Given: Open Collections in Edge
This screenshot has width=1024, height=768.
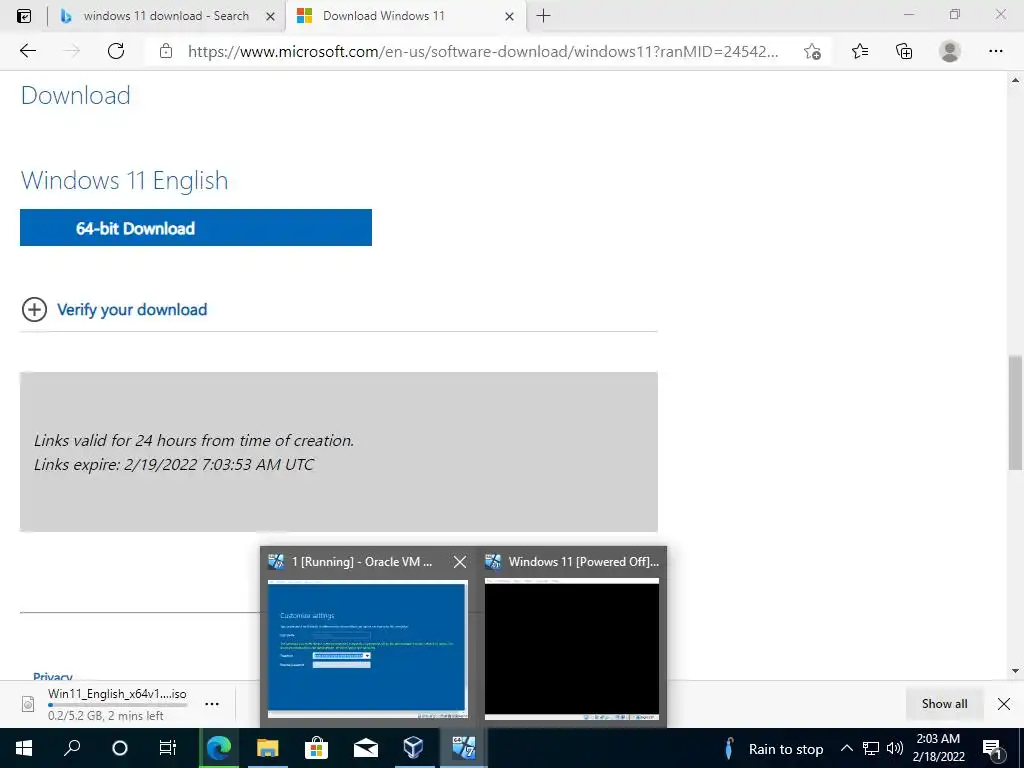Looking at the screenshot, I should tap(904, 51).
